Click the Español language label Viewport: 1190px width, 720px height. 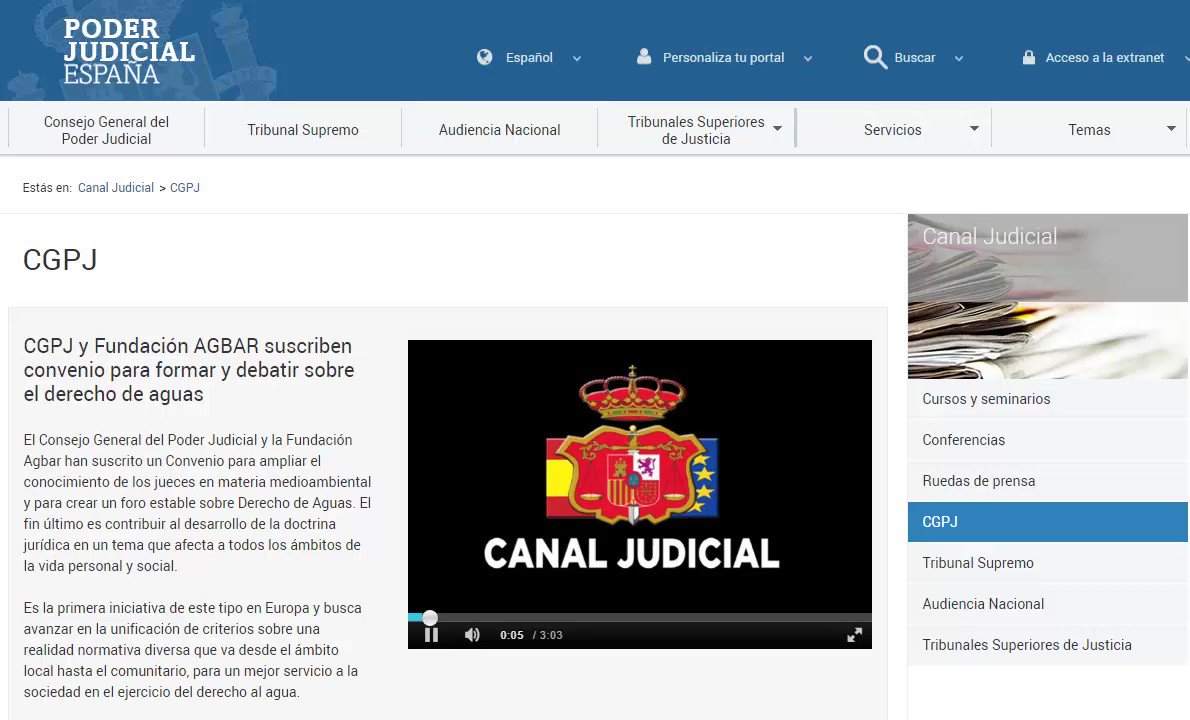(529, 58)
